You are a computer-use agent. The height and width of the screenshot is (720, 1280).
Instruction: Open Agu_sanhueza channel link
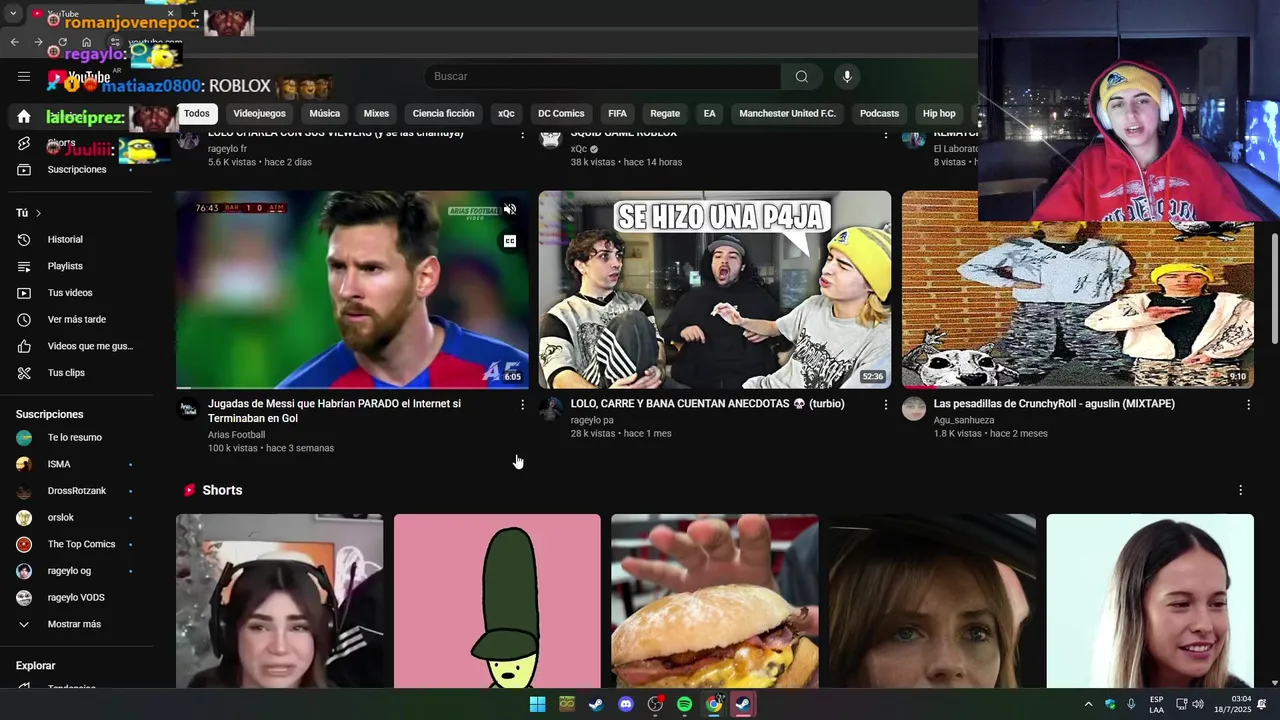point(964,420)
